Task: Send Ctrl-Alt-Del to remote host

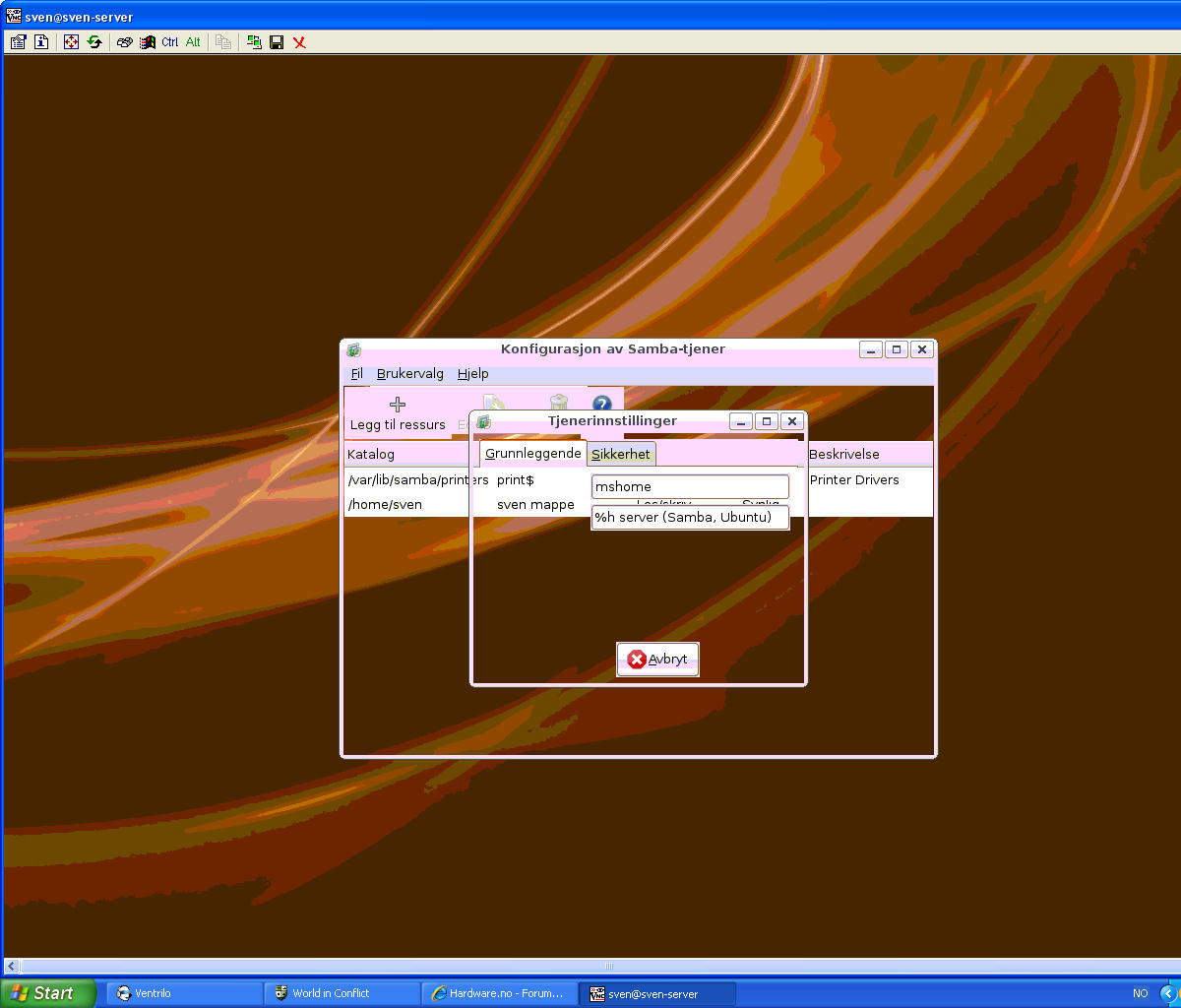Action: coord(124,42)
